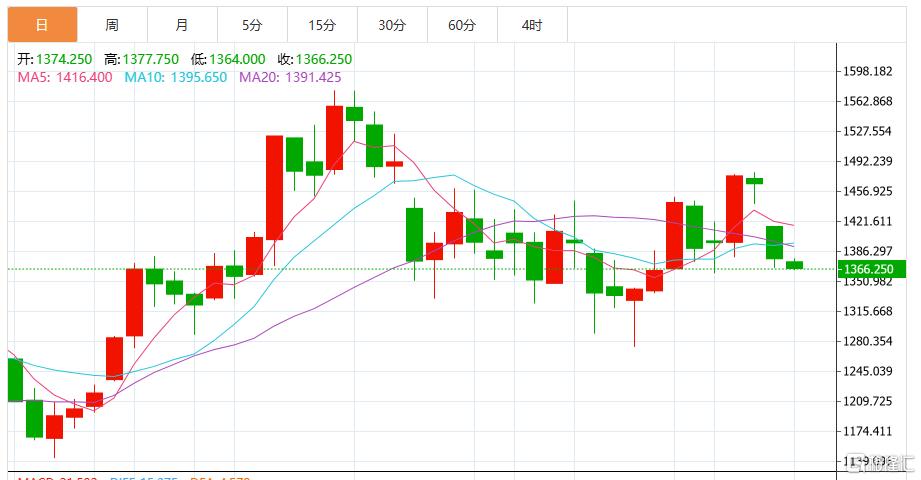The height and width of the screenshot is (480, 921).
Task: Click the high price value 1377.750
Action: coord(150,59)
